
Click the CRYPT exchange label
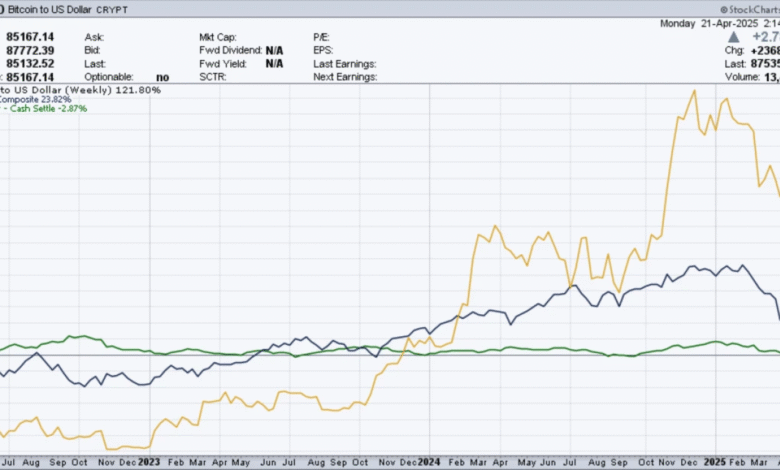coord(112,10)
